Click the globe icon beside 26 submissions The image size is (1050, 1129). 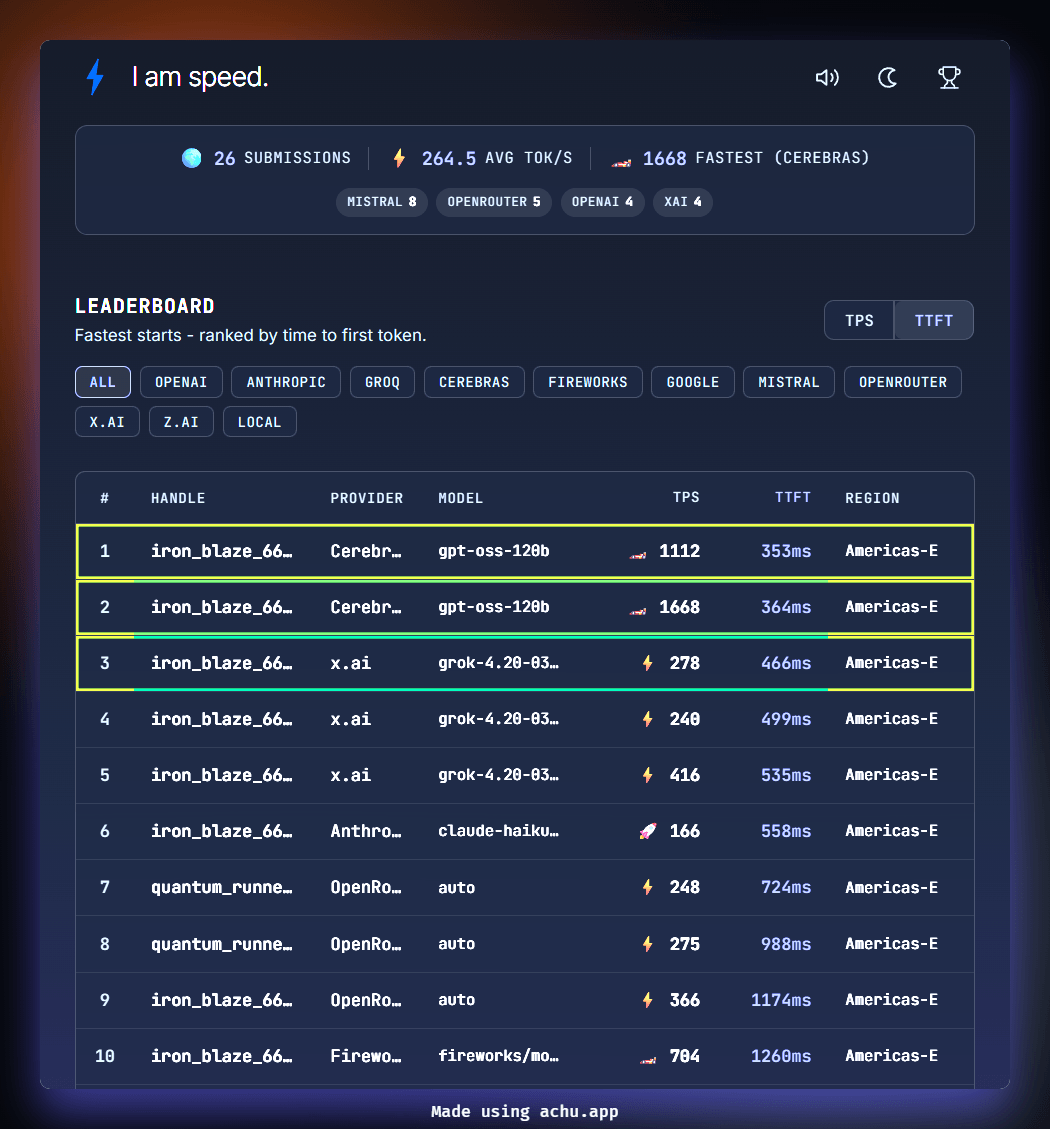(x=192, y=158)
